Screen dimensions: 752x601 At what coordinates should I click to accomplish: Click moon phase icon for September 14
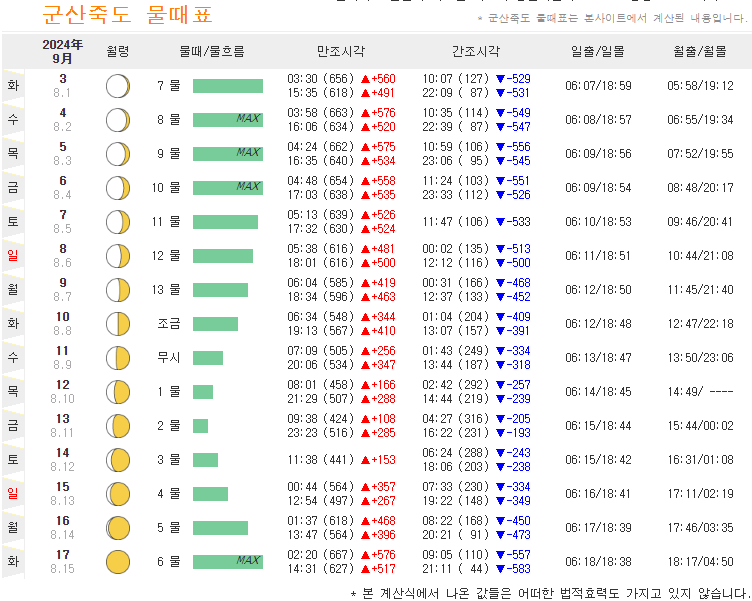click(118, 460)
